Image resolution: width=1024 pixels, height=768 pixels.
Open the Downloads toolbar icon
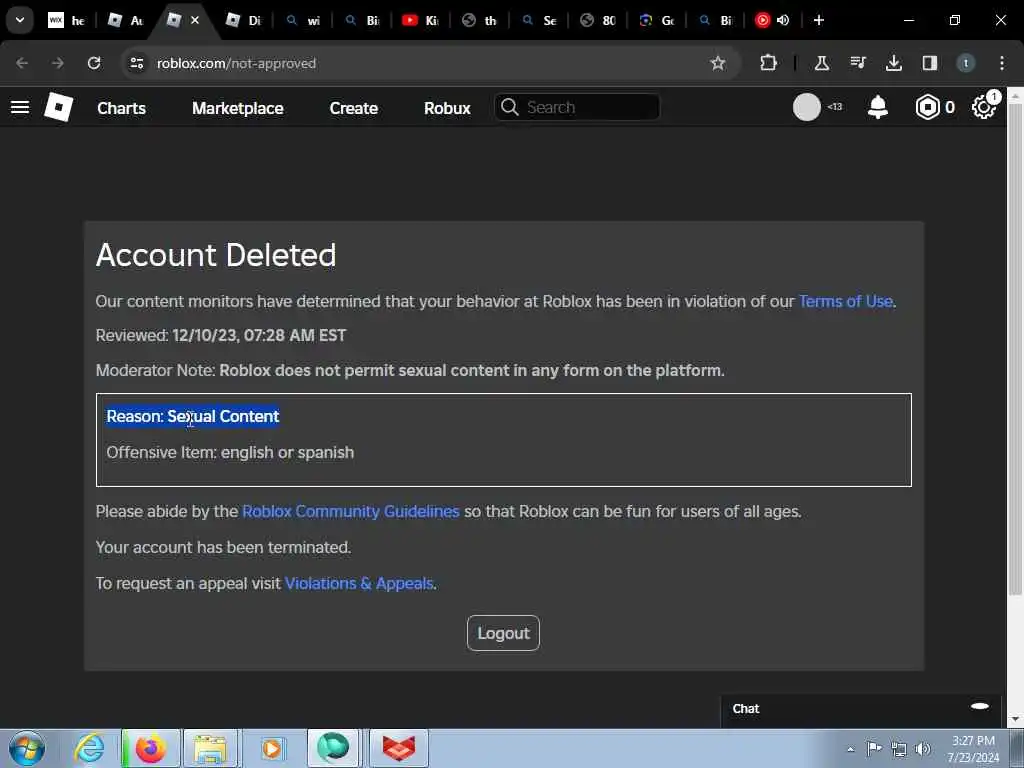(x=893, y=63)
